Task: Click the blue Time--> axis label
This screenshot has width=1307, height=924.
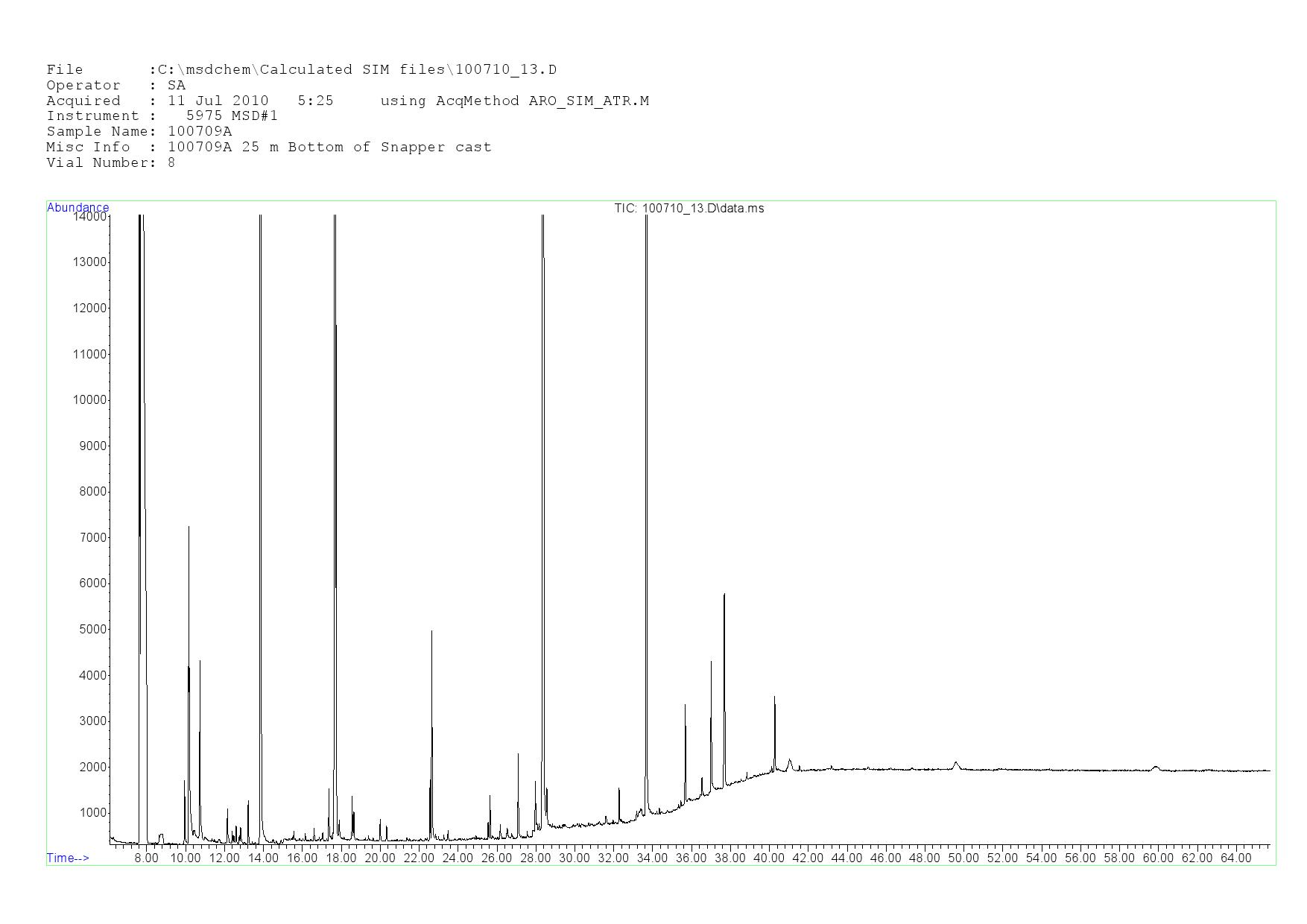Action: (68, 858)
